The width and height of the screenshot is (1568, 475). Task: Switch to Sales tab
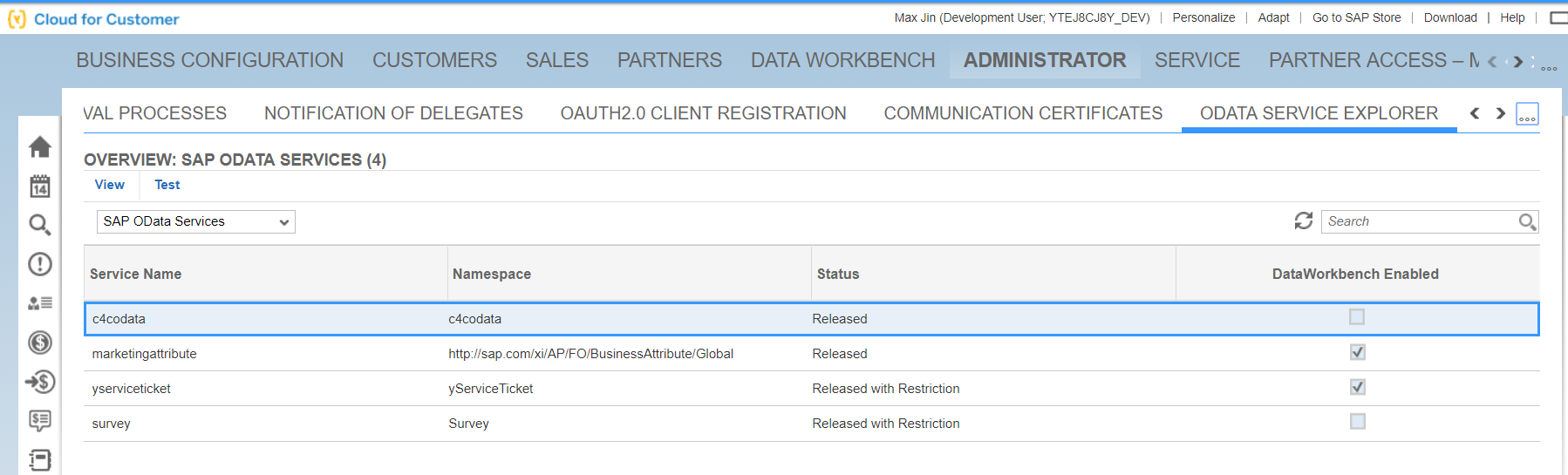[557, 60]
